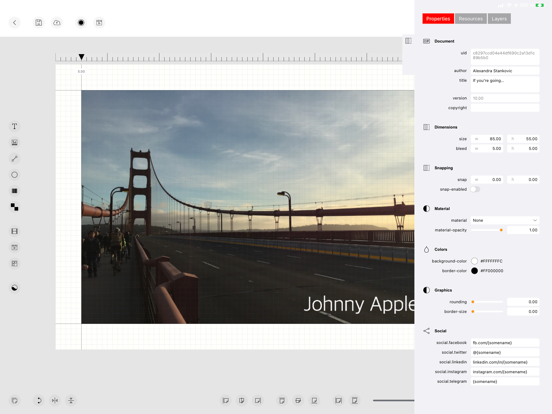Click the save document icon
Viewport: 552px width, 414px height.
tap(38, 23)
